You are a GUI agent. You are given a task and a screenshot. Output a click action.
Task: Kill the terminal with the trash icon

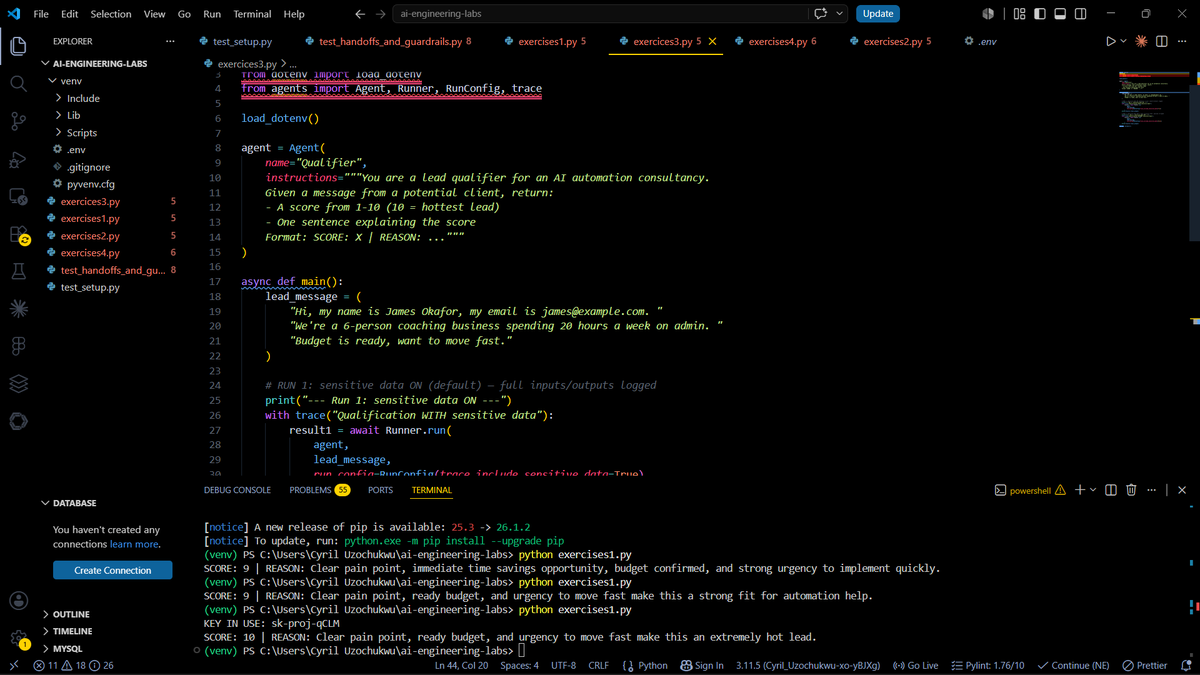(x=1131, y=490)
